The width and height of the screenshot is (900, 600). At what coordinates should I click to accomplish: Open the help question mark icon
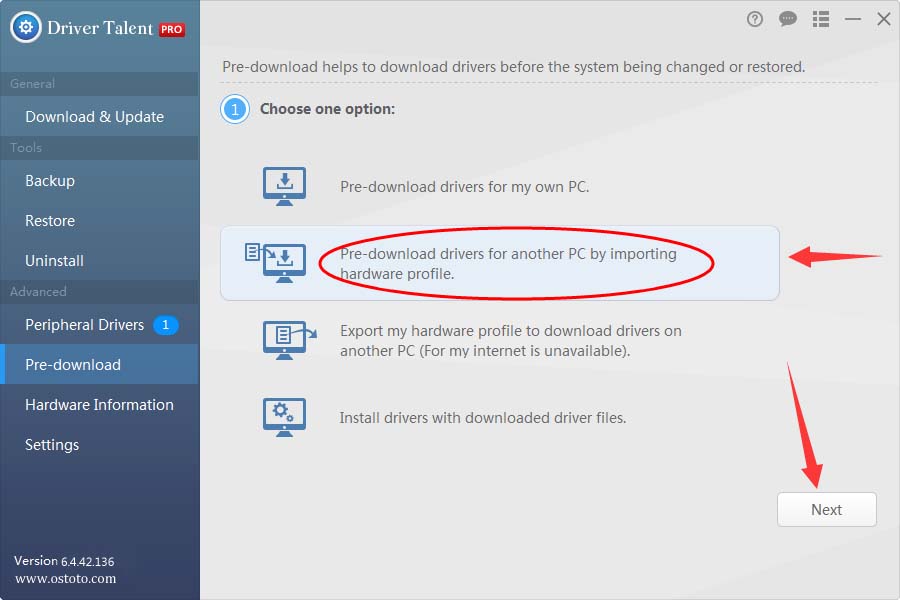pos(755,20)
